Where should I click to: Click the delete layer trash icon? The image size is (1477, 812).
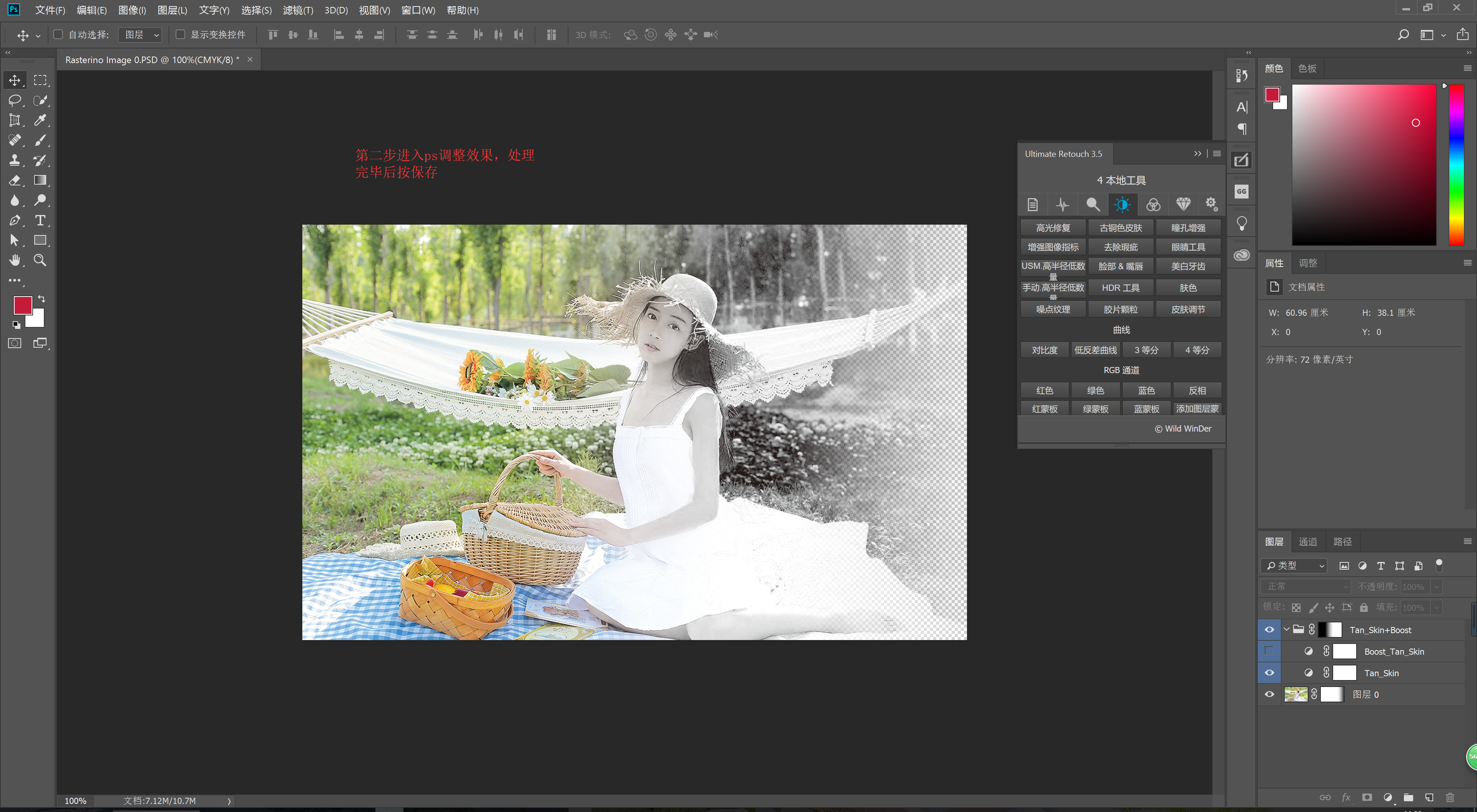point(1450,797)
